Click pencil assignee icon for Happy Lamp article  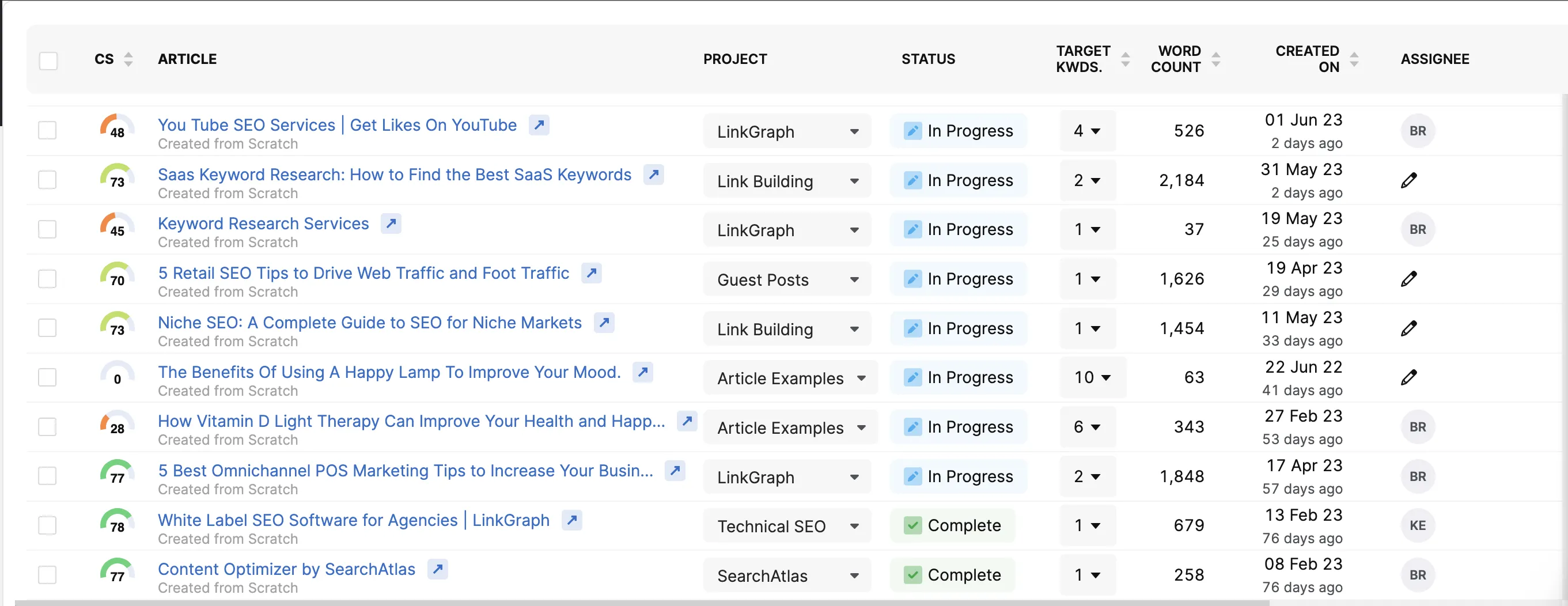[1408, 377]
